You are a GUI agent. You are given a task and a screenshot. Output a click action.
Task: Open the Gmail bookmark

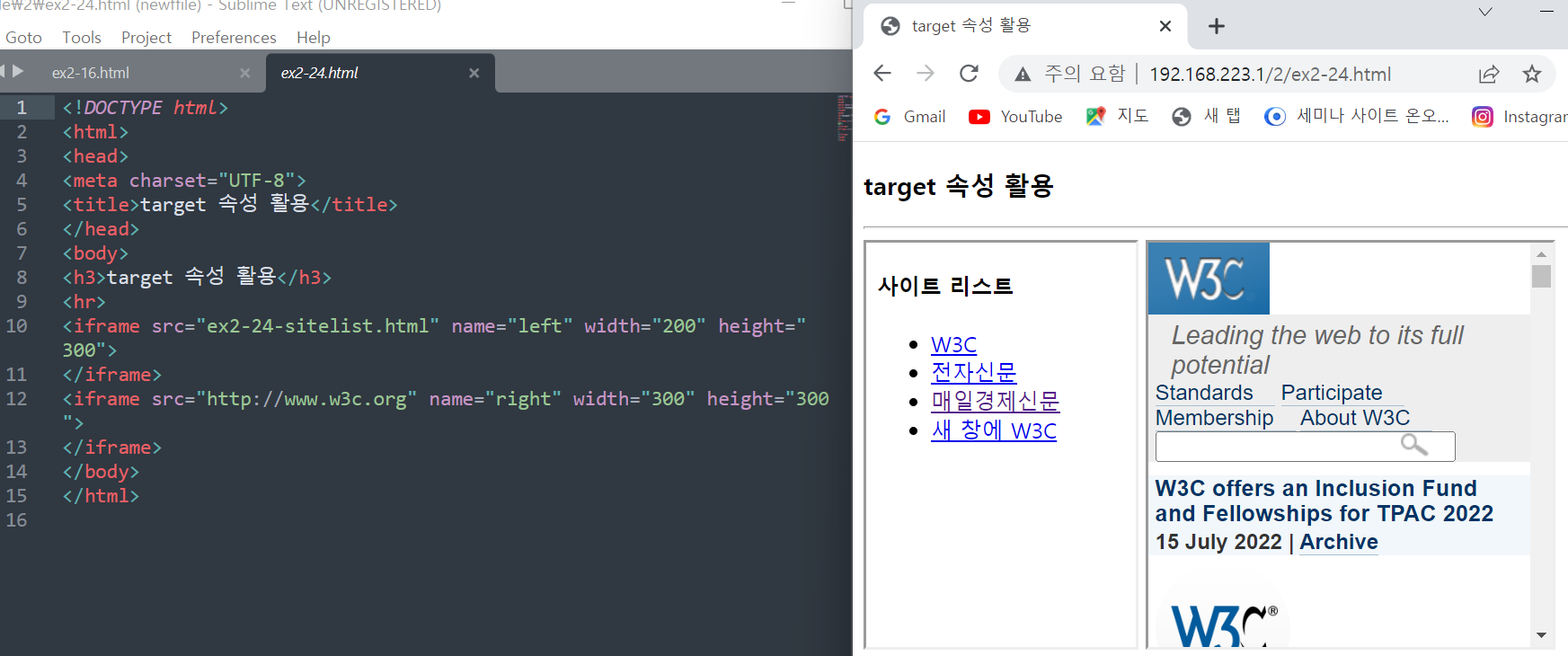pos(909,117)
